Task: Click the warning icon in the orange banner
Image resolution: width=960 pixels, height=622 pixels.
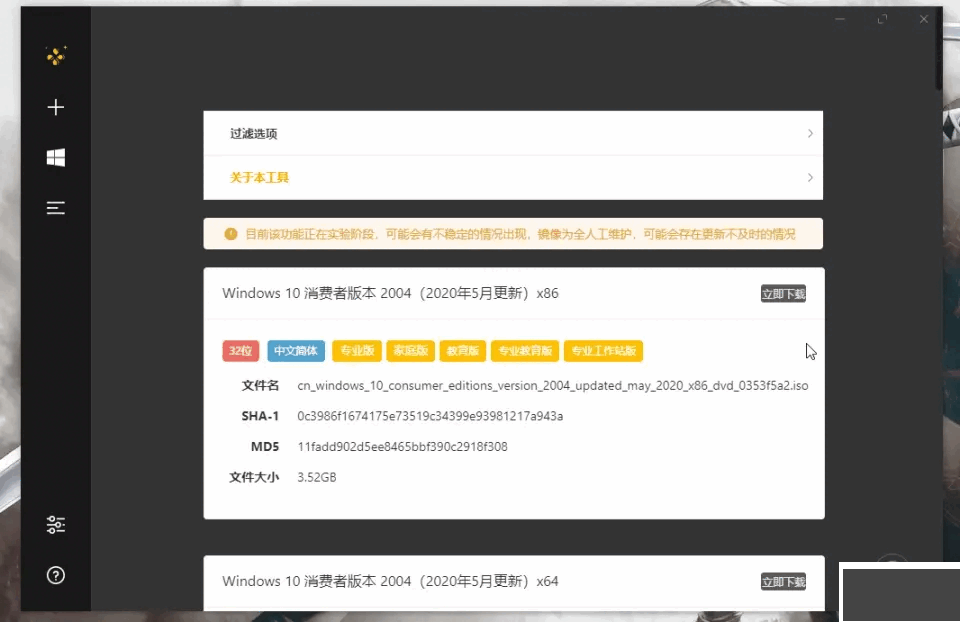Action: 231,234
